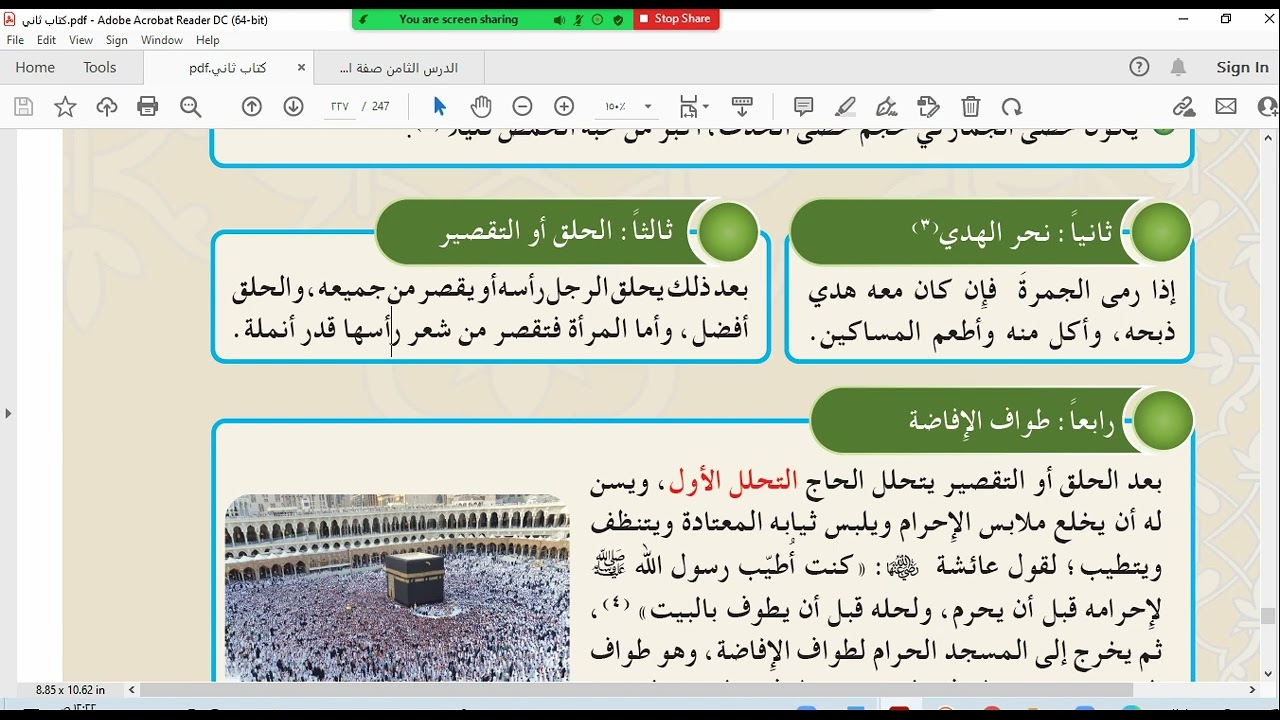Upload file to Adobe cloud
The height and width of the screenshot is (720, 1280).
pyautogui.click(x=107, y=107)
